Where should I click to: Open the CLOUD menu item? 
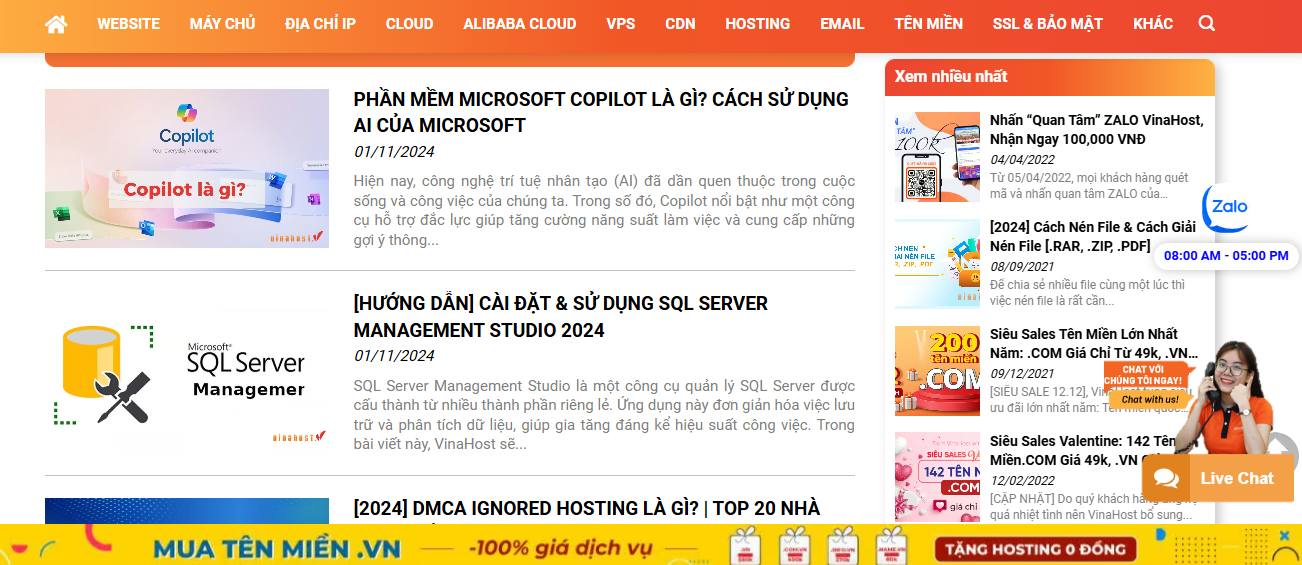[x=409, y=24]
